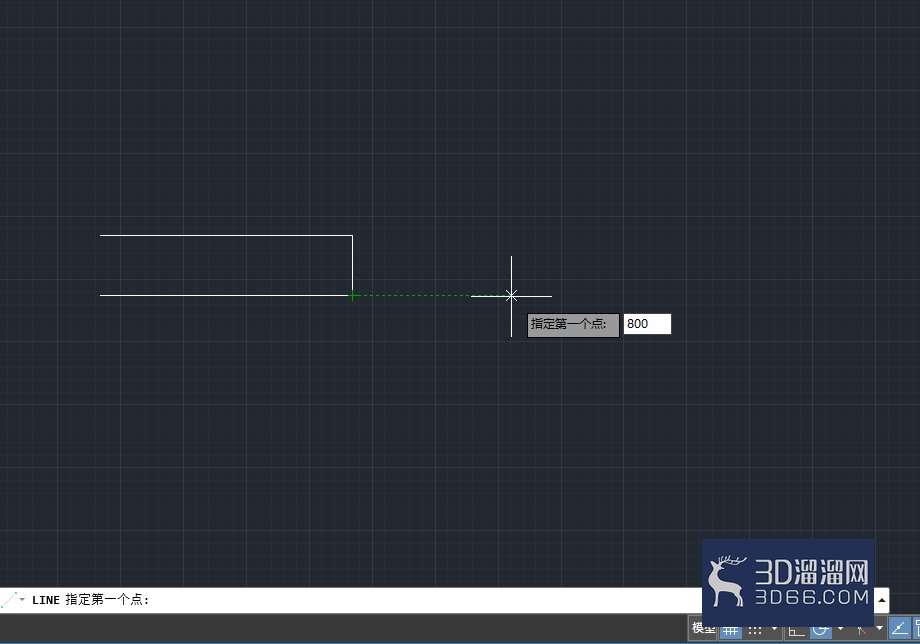Toggle polar tracking in the status bar

(x=821, y=631)
